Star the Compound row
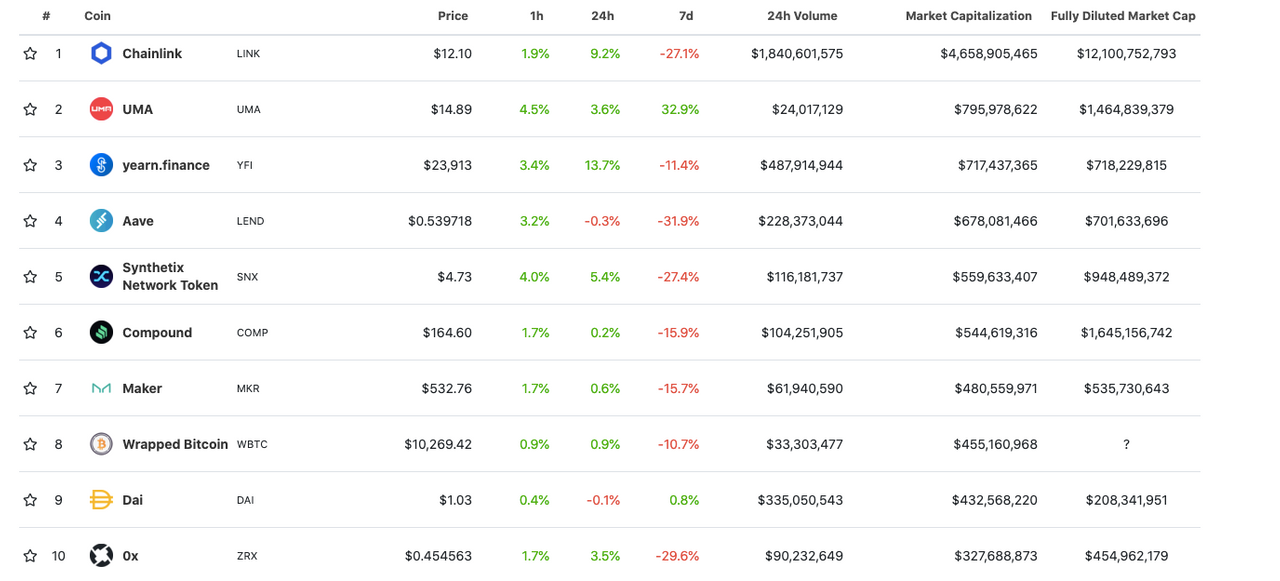 (30, 333)
